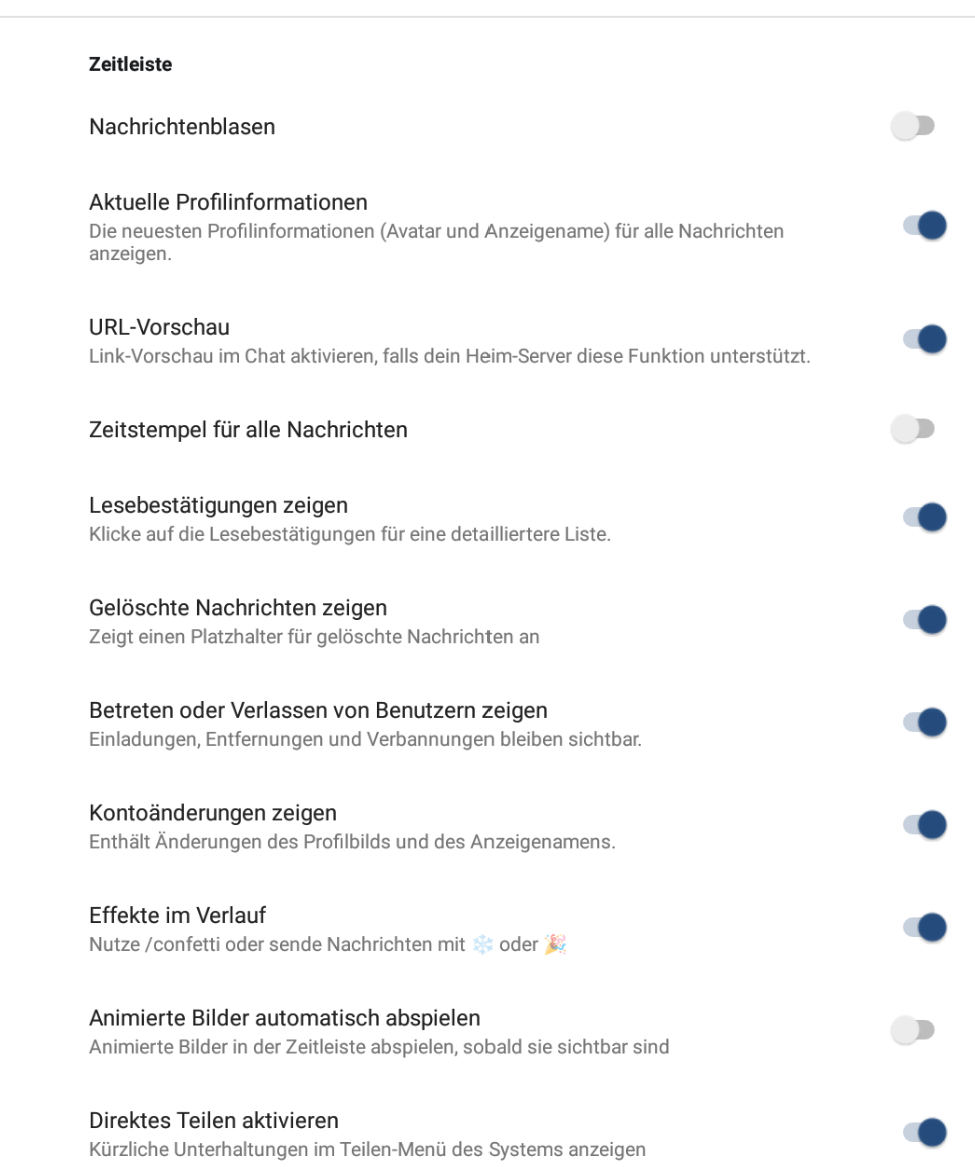Tap the Effekte im Verlauf label
This screenshot has width=975, height=1167.
177,915
